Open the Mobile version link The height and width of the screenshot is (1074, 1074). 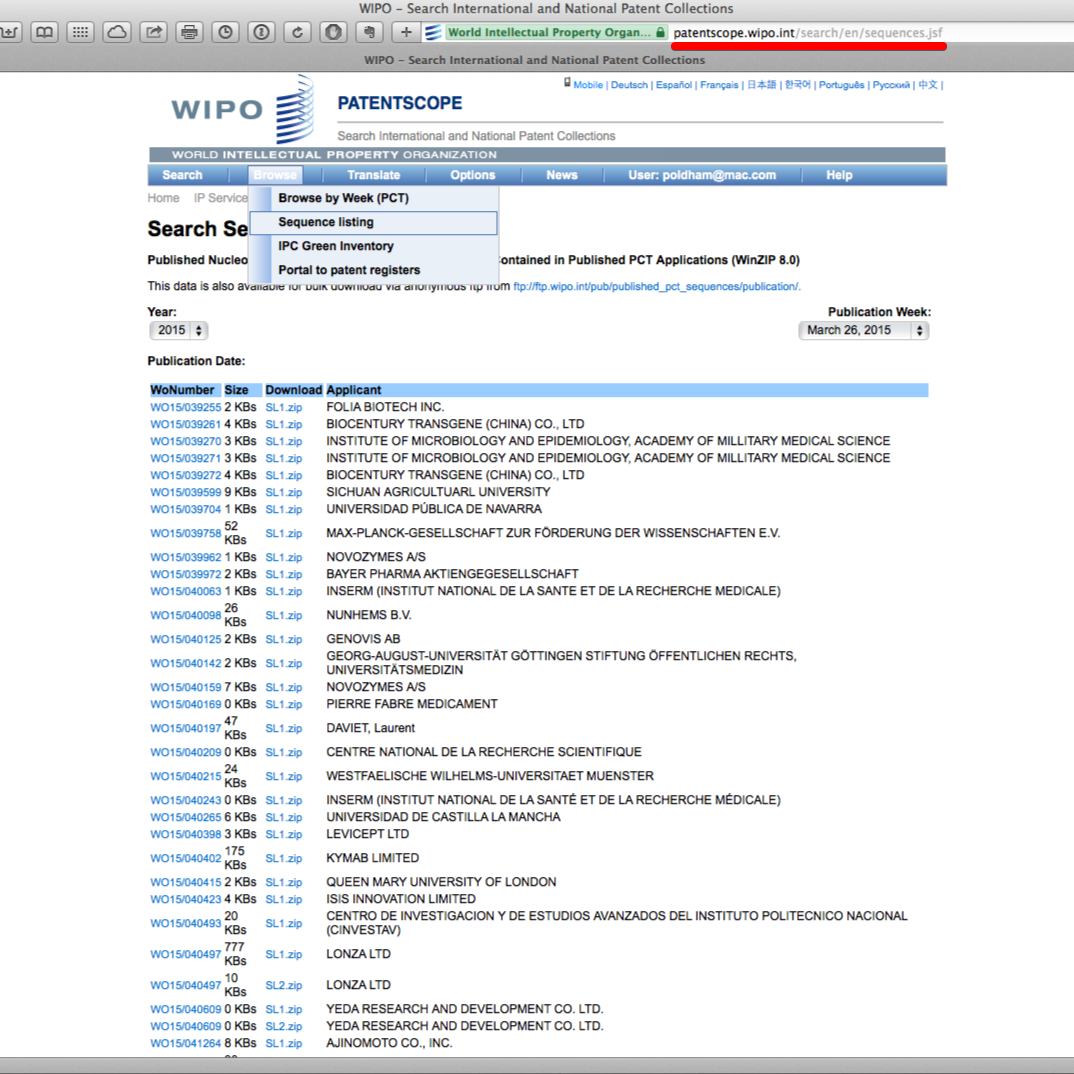click(x=588, y=85)
